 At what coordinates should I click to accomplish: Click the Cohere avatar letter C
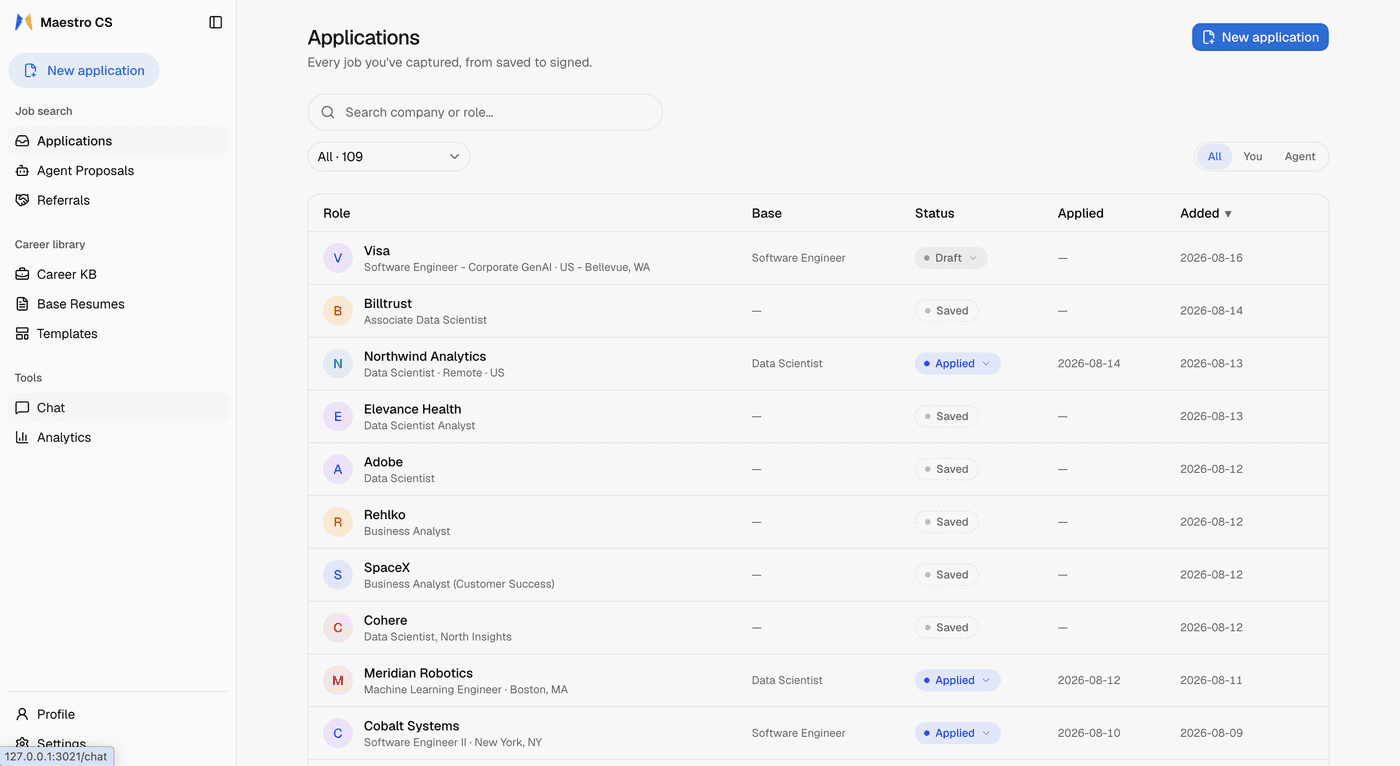338,628
